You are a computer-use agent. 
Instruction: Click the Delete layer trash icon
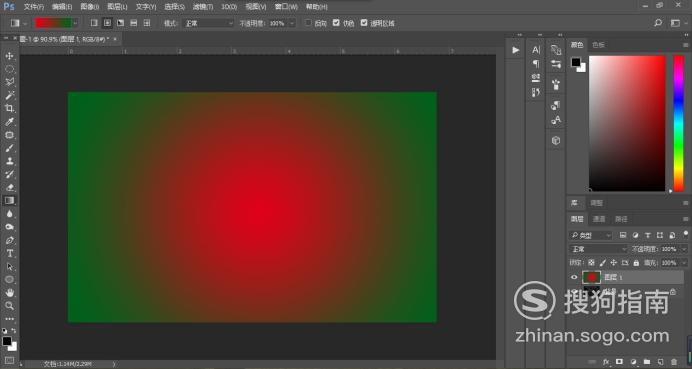673,361
